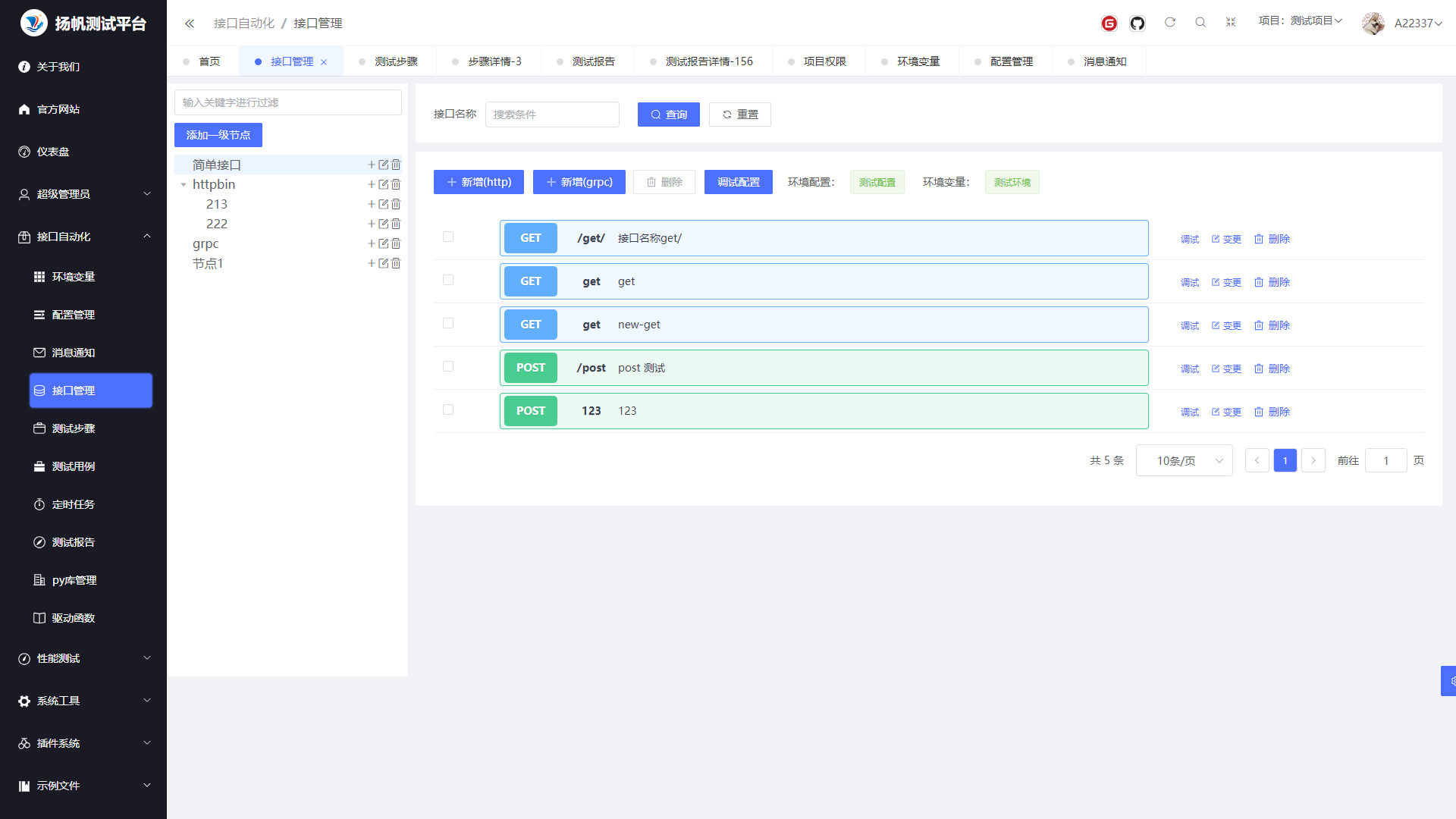
Task: Click the refresh icon in top bar
Action: (1169, 23)
